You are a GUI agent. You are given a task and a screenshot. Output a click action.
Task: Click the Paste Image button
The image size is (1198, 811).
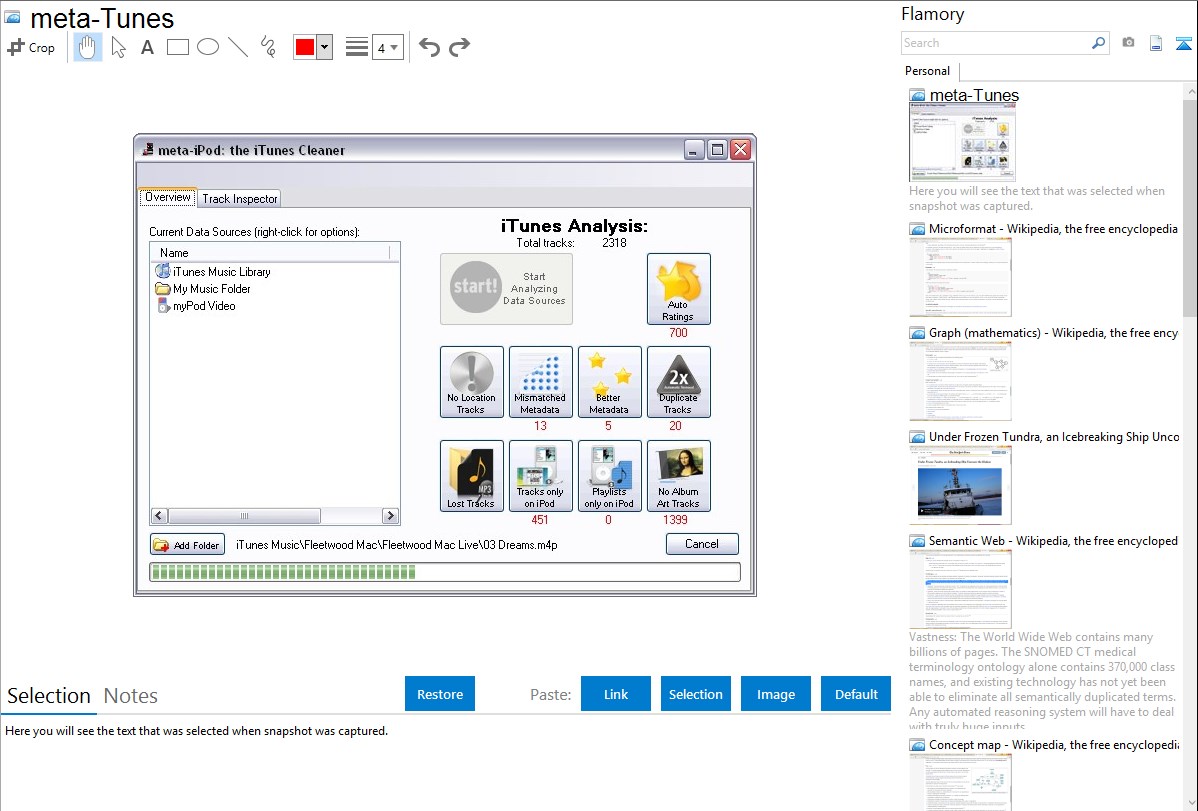[775, 694]
